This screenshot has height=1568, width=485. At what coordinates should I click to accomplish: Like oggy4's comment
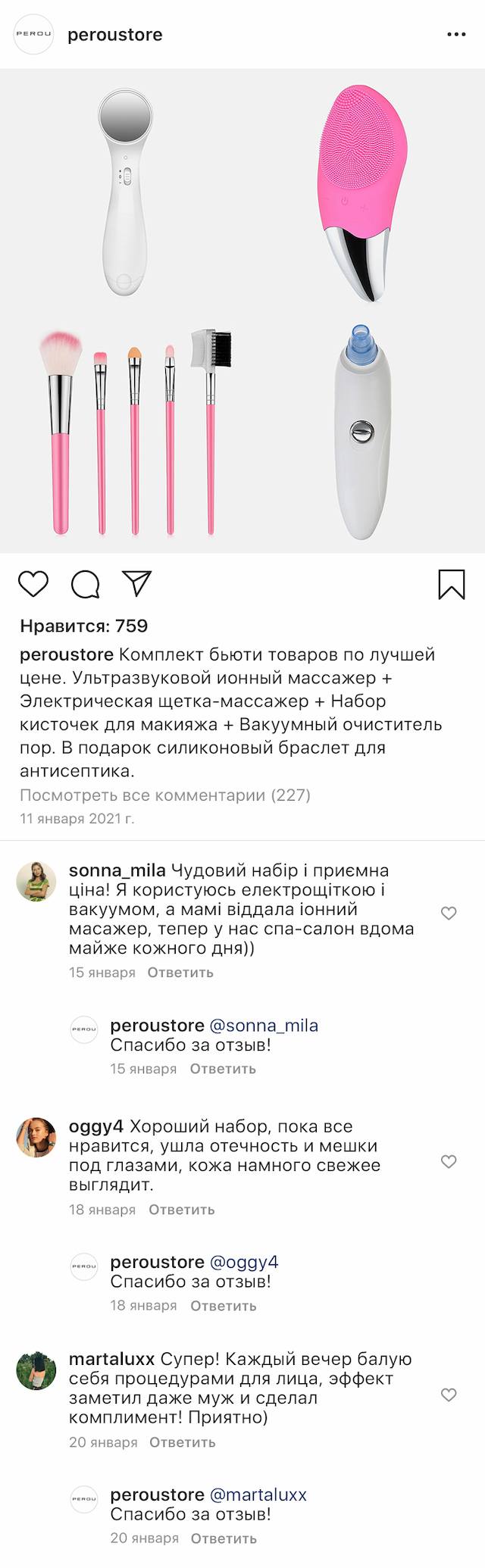(x=449, y=1161)
